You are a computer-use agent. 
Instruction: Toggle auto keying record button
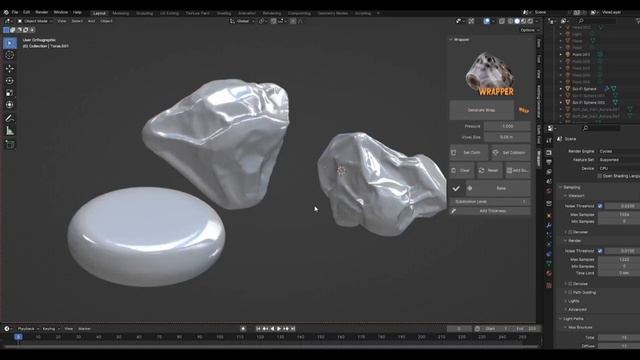pos(243,329)
